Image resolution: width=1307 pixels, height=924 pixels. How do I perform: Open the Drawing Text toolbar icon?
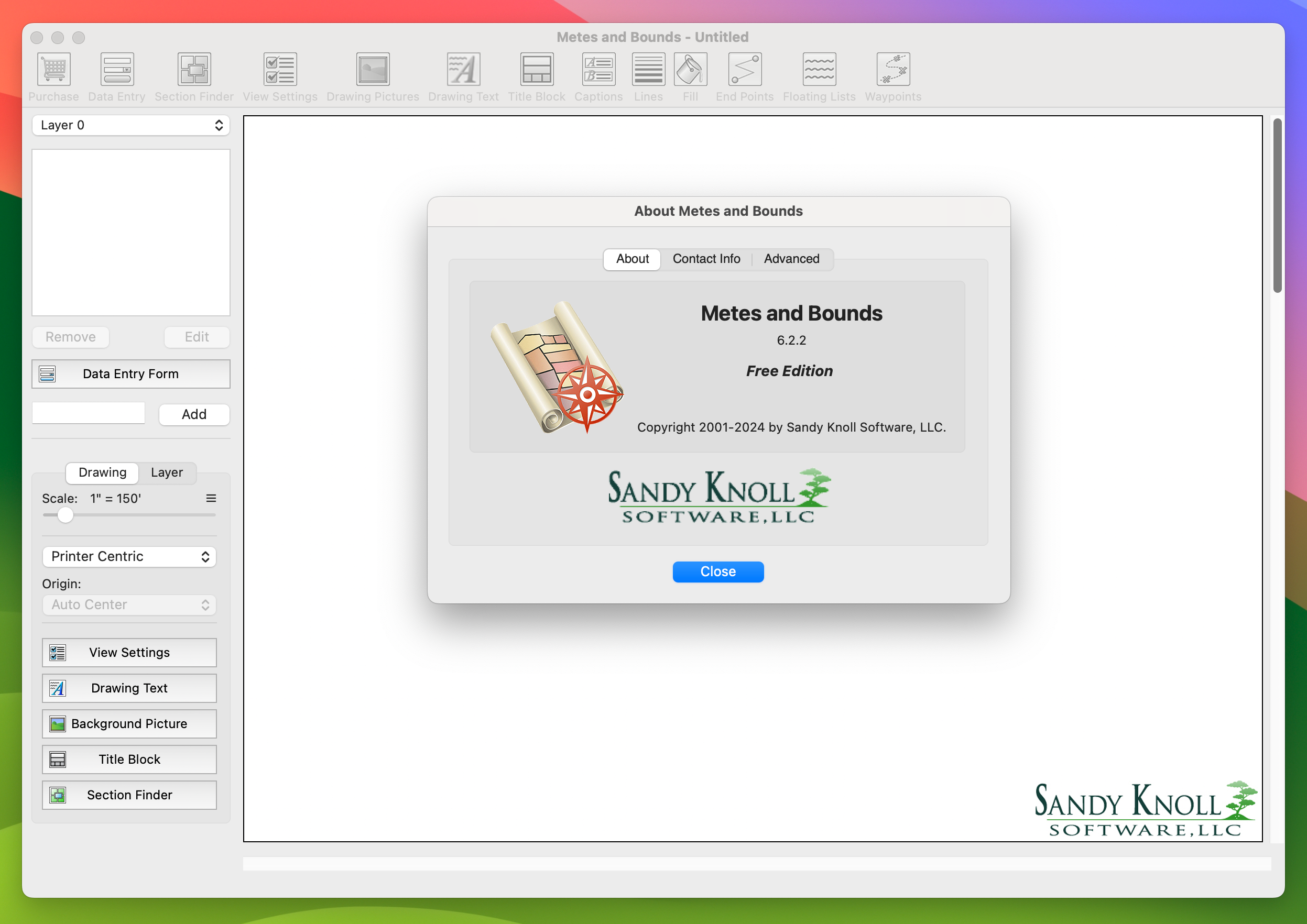coord(463,70)
